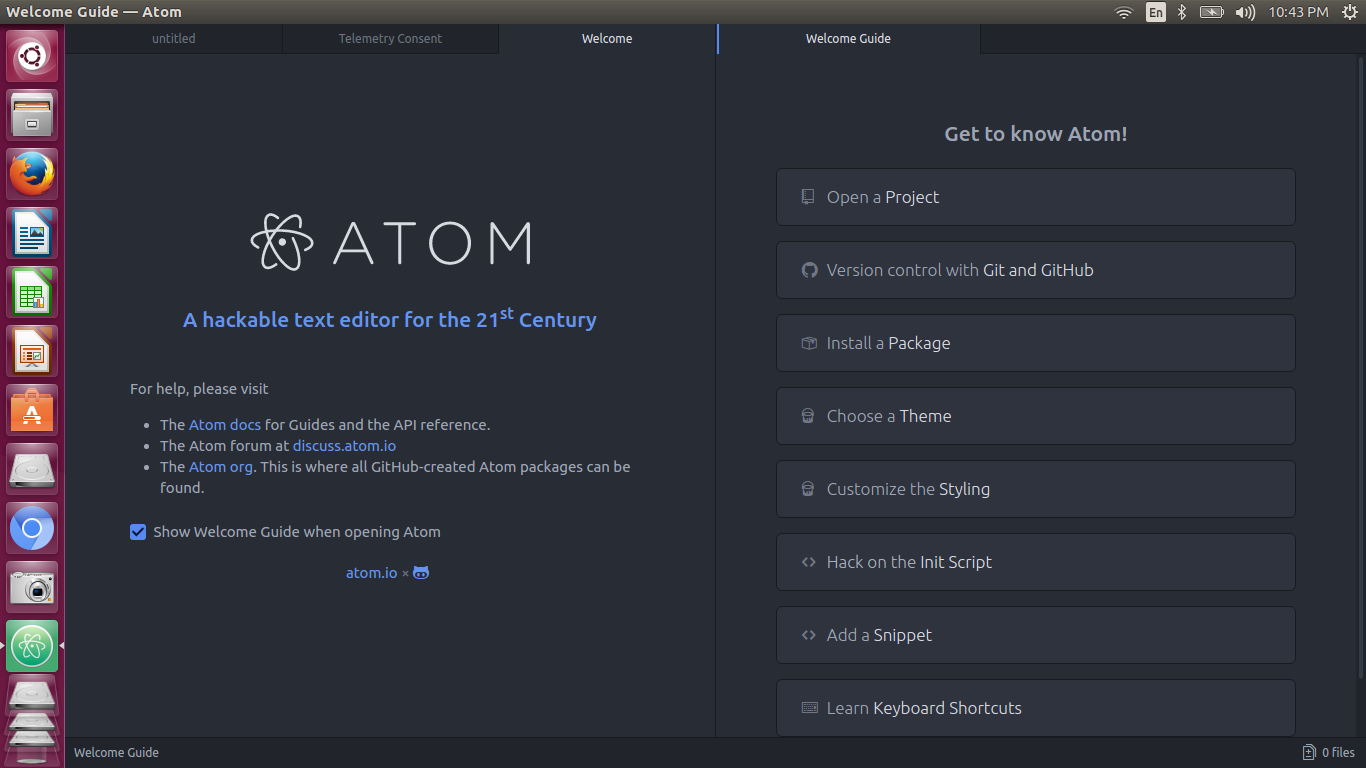Click the Get to know Atom! heading
Viewport: 1366px width, 768px height.
click(x=1036, y=134)
